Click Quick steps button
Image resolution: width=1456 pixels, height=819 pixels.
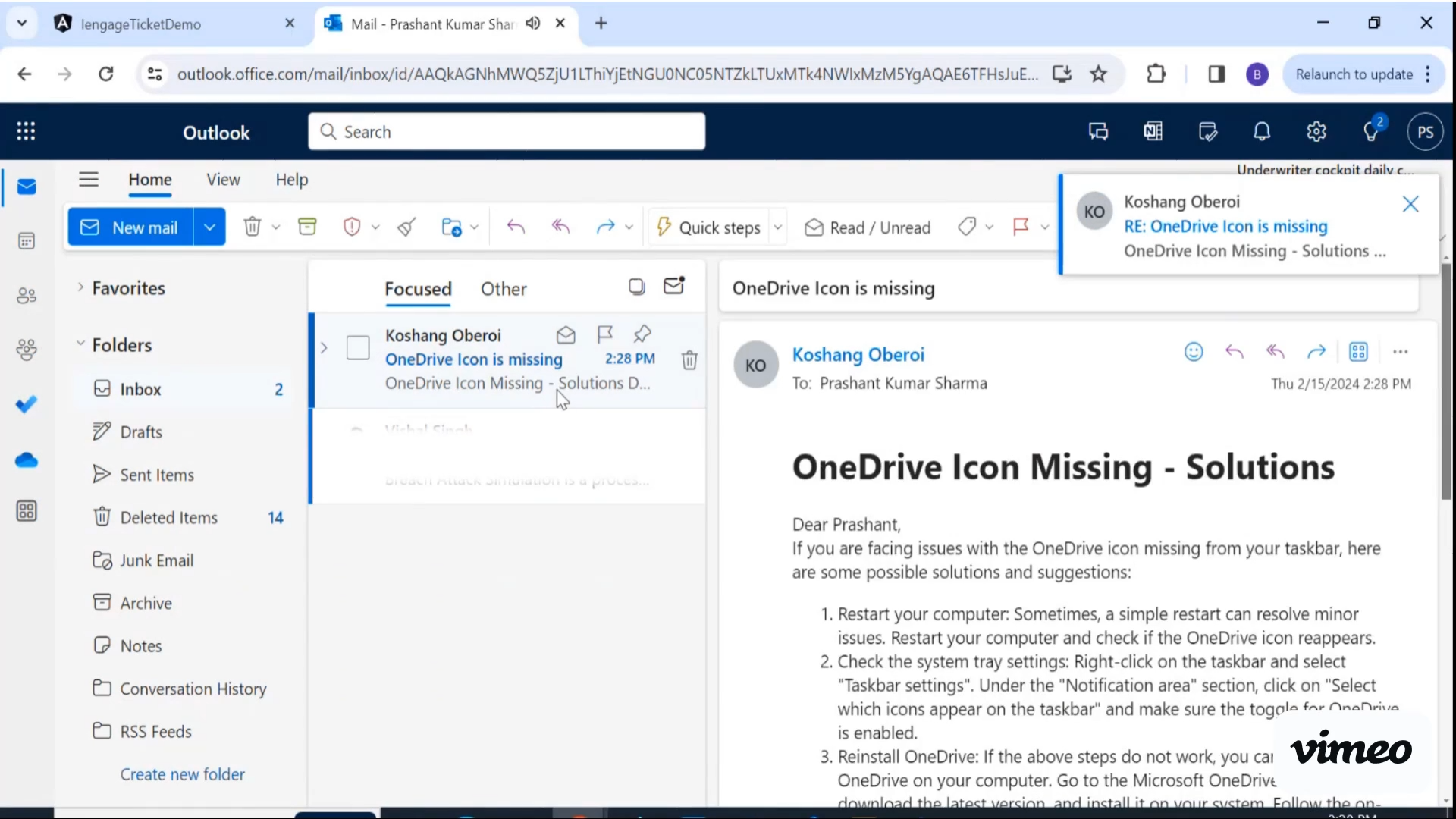click(709, 227)
